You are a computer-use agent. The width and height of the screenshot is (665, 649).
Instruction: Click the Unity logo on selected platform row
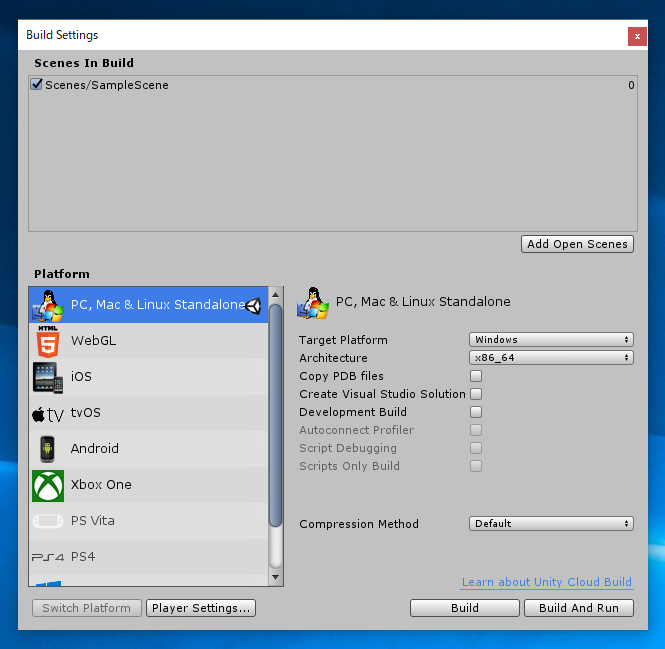254,305
